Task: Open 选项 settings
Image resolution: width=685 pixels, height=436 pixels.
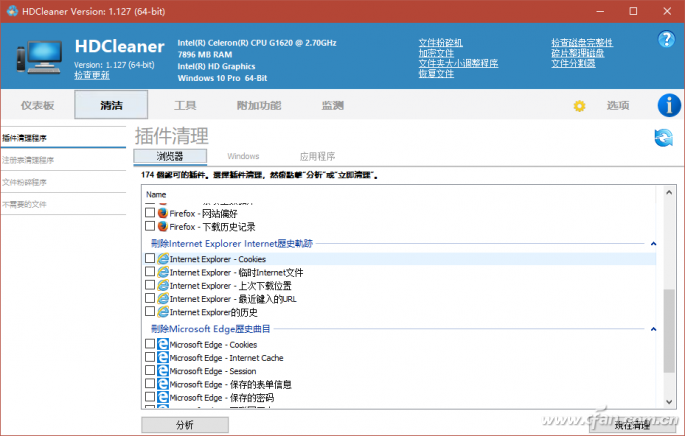Action: click(x=618, y=105)
